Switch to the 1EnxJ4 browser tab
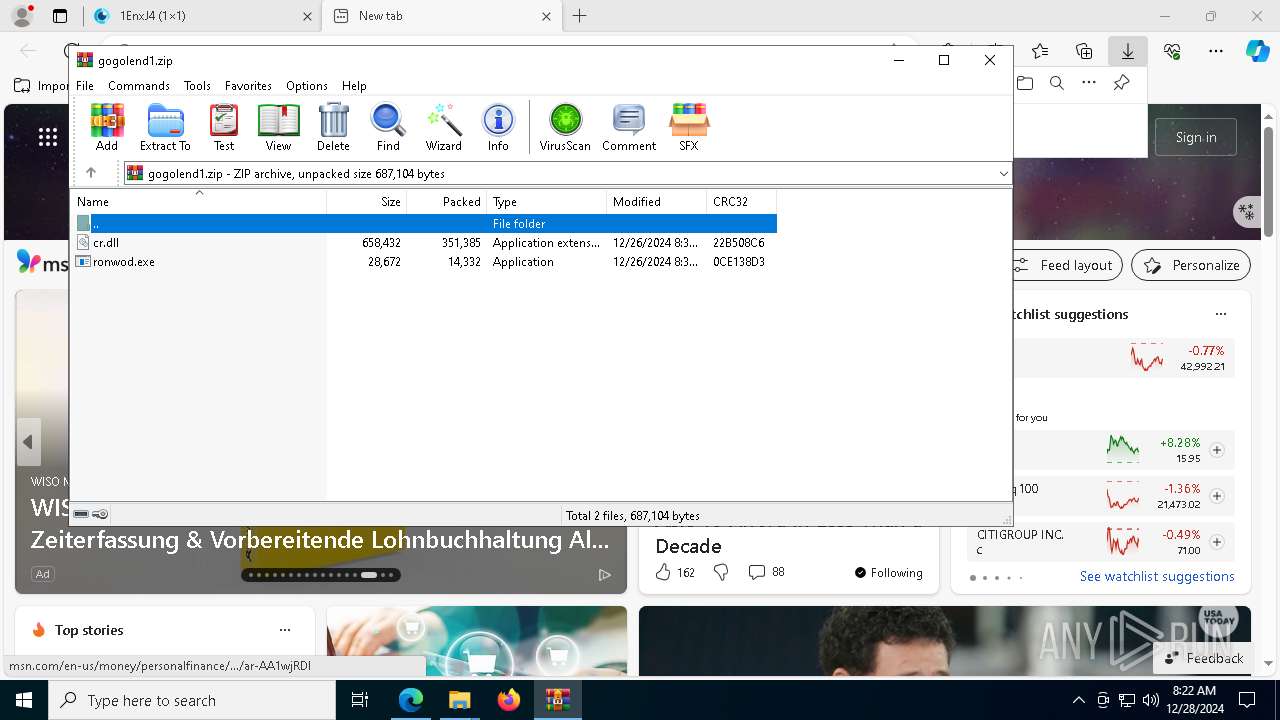Viewport: 1280px width, 720px height. coord(200,16)
